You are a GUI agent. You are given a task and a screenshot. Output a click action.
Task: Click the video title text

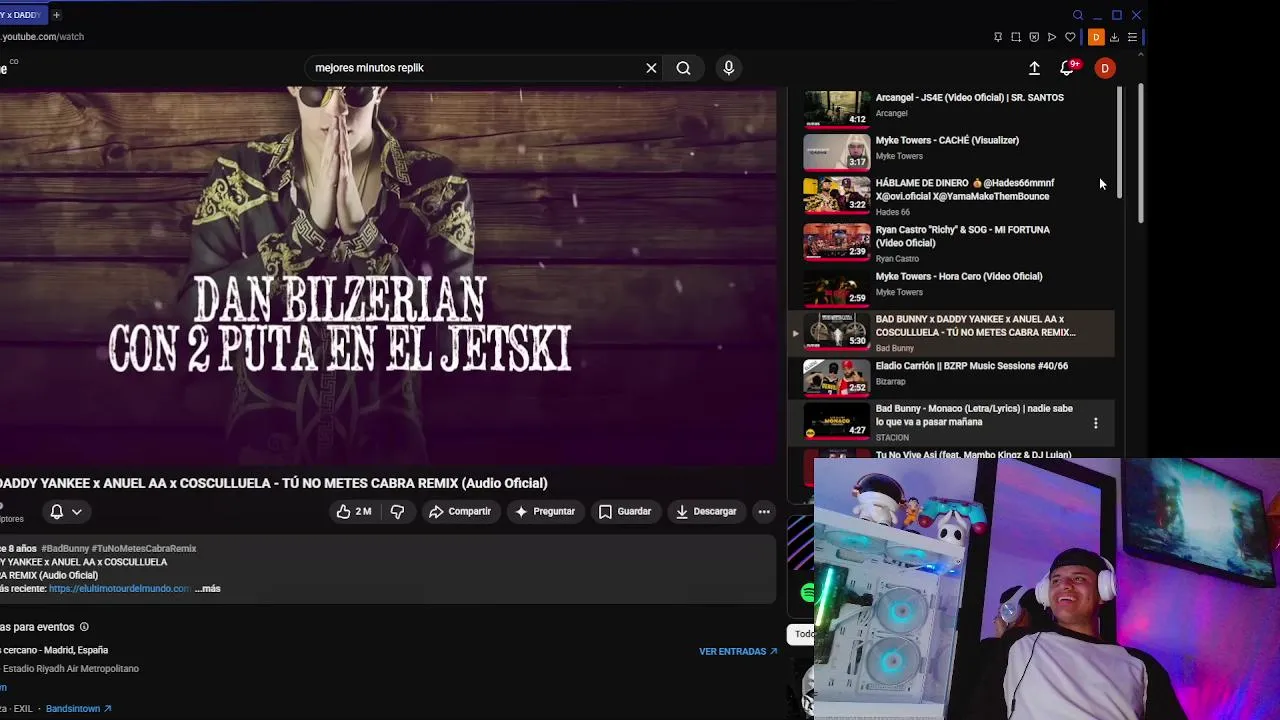coord(274,483)
